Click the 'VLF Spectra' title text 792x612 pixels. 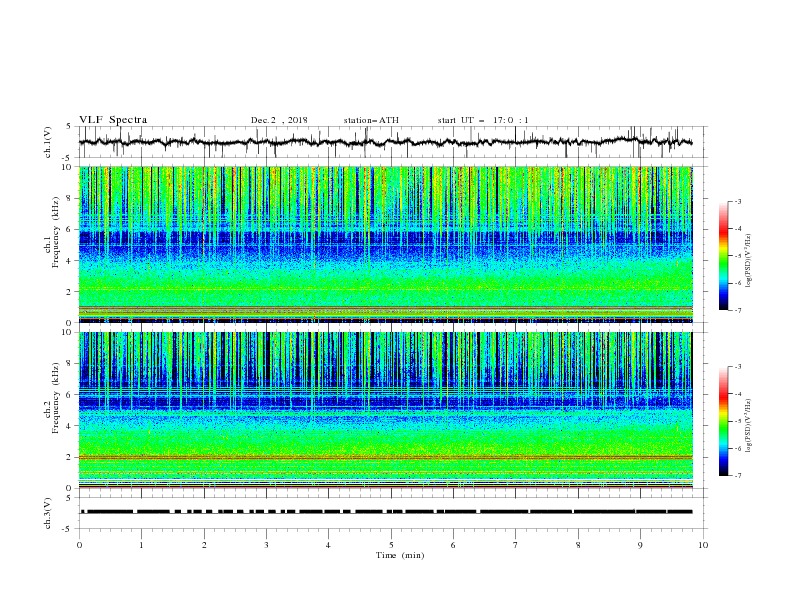(x=113, y=120)
